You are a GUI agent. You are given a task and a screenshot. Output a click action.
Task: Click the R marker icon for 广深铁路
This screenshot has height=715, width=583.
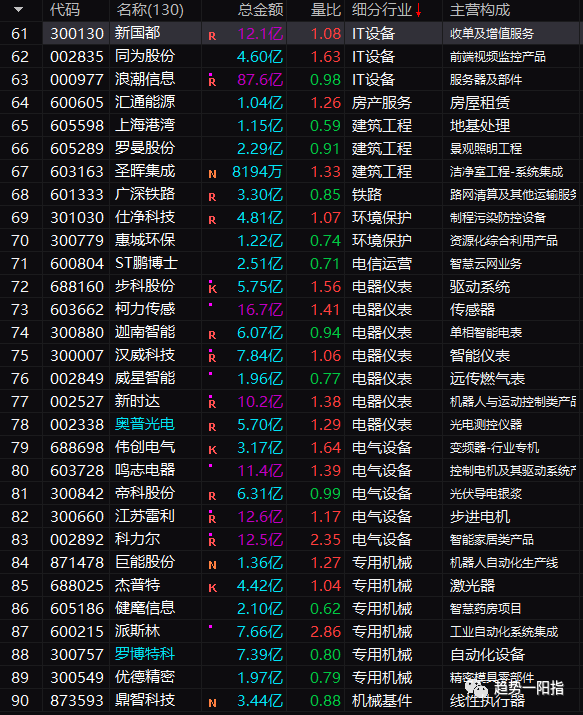212,197
